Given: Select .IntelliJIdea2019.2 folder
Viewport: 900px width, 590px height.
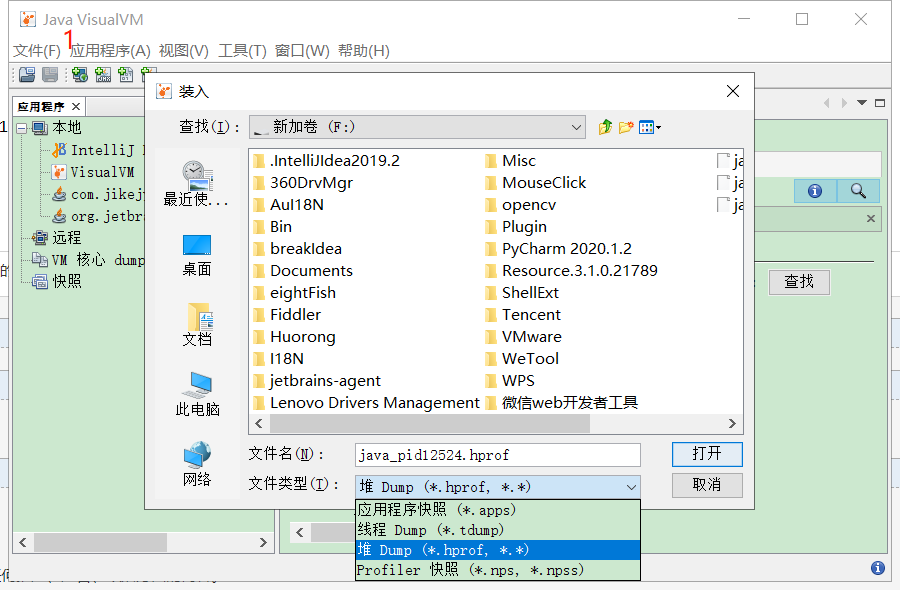Looking at the screenshot, I should click(327, 161).
